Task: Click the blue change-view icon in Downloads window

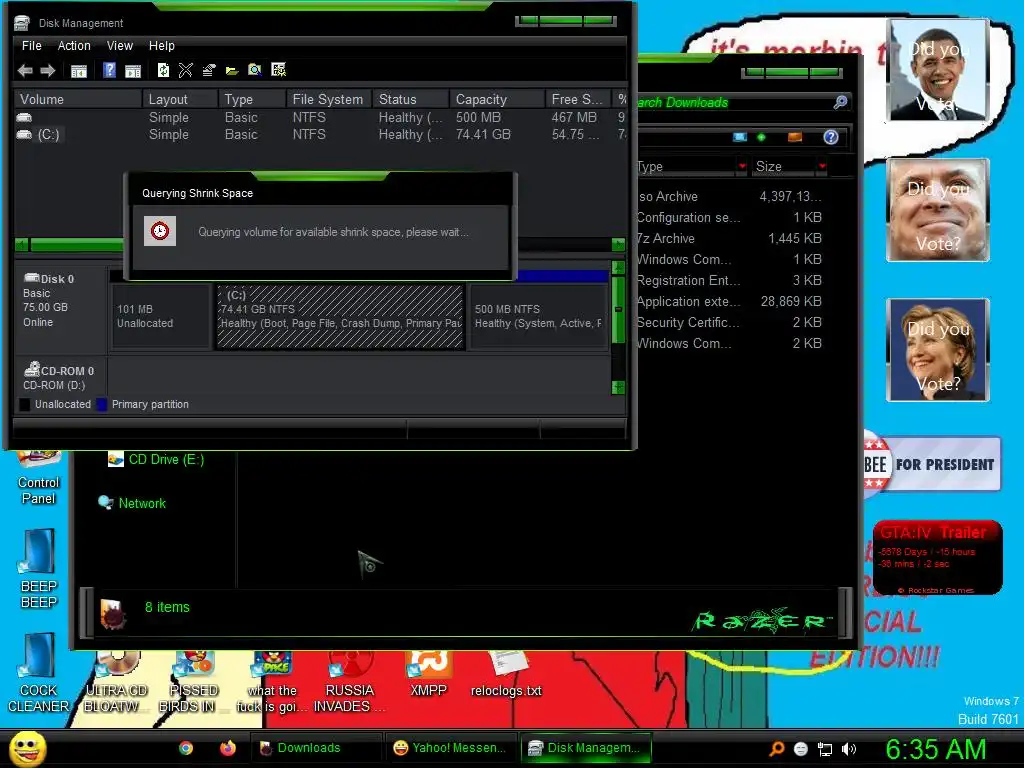Action: pos(740,137)
